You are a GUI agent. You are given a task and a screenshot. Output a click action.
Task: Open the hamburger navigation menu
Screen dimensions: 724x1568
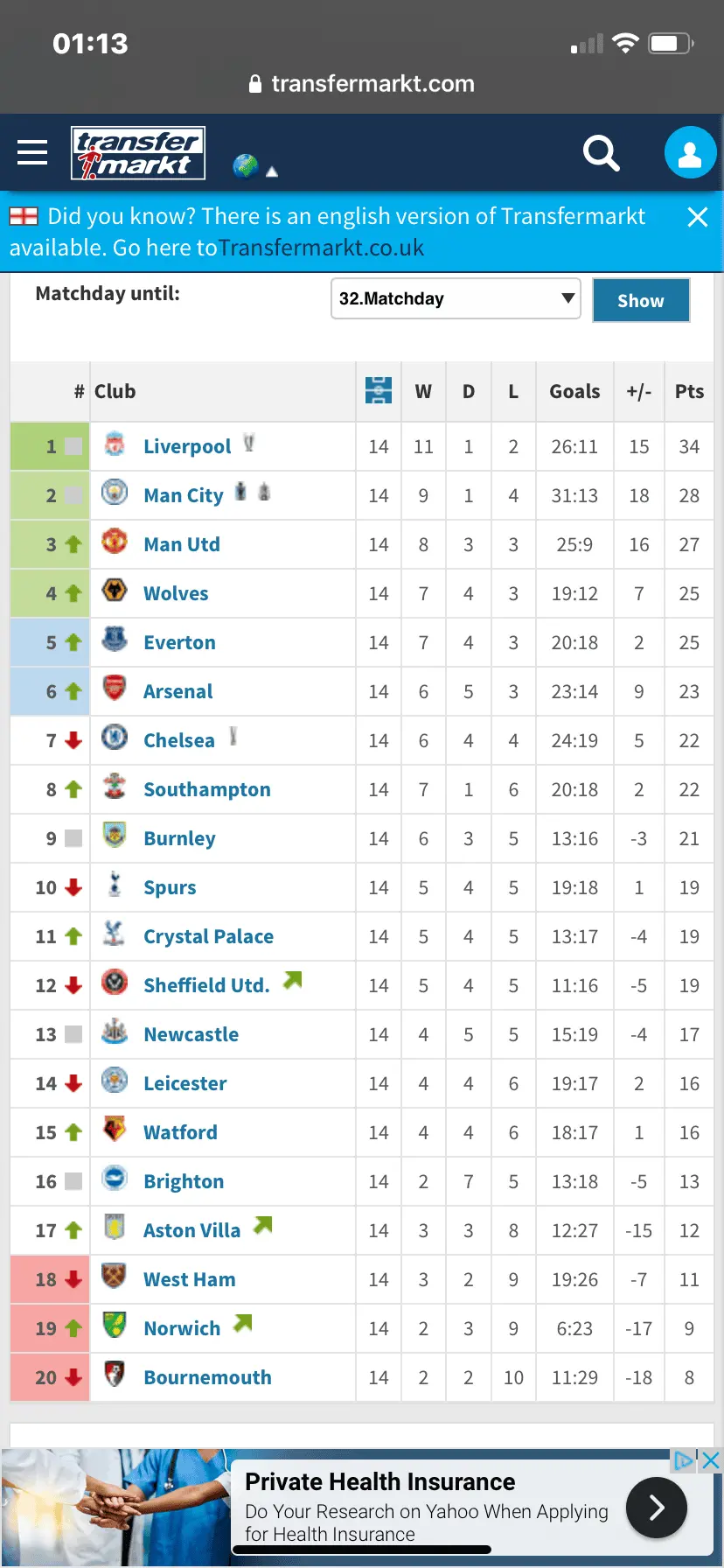click(x=32, y=152)
